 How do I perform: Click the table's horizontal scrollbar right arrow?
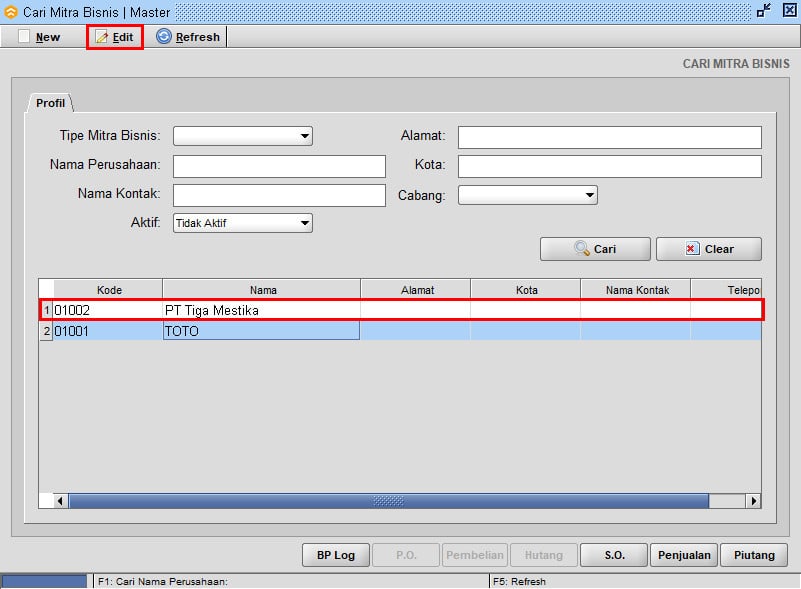[x=753, y=500]
